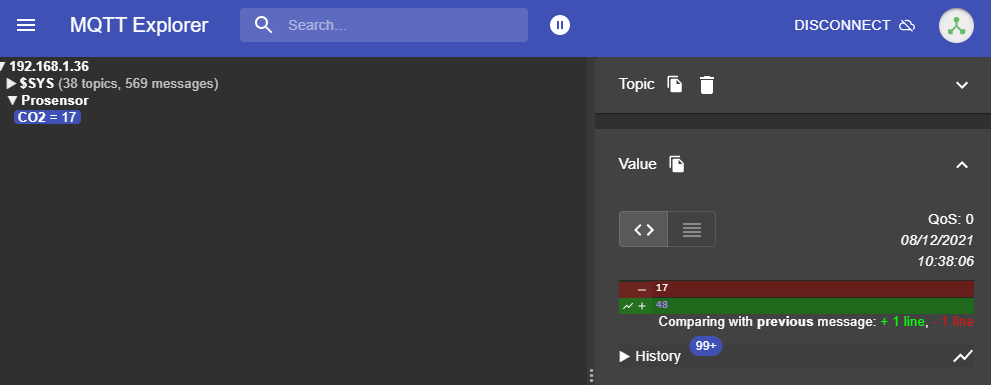Pause incoming message updates
This screenshot has width=991, height=385.
560,25
